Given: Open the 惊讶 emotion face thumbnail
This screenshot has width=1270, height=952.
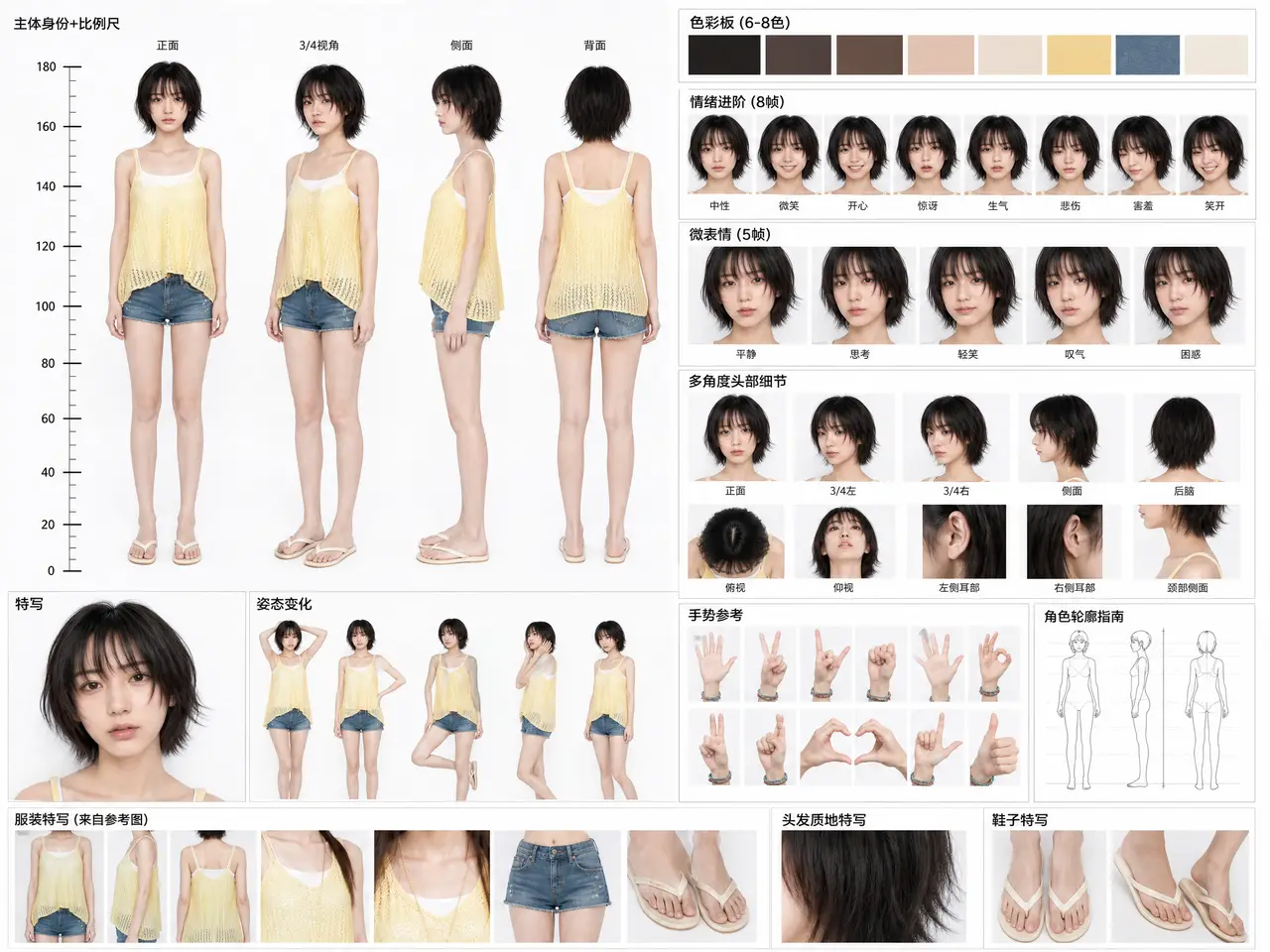Looking at the screenshot, I should click(x=927, y=156).
